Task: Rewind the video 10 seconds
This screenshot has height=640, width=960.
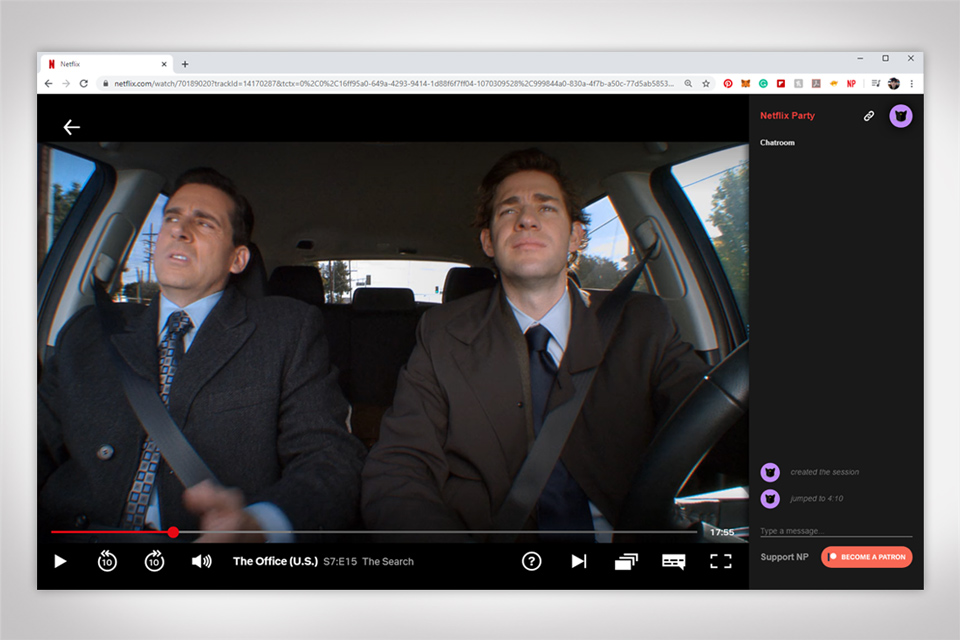Action: pos(107,561)
